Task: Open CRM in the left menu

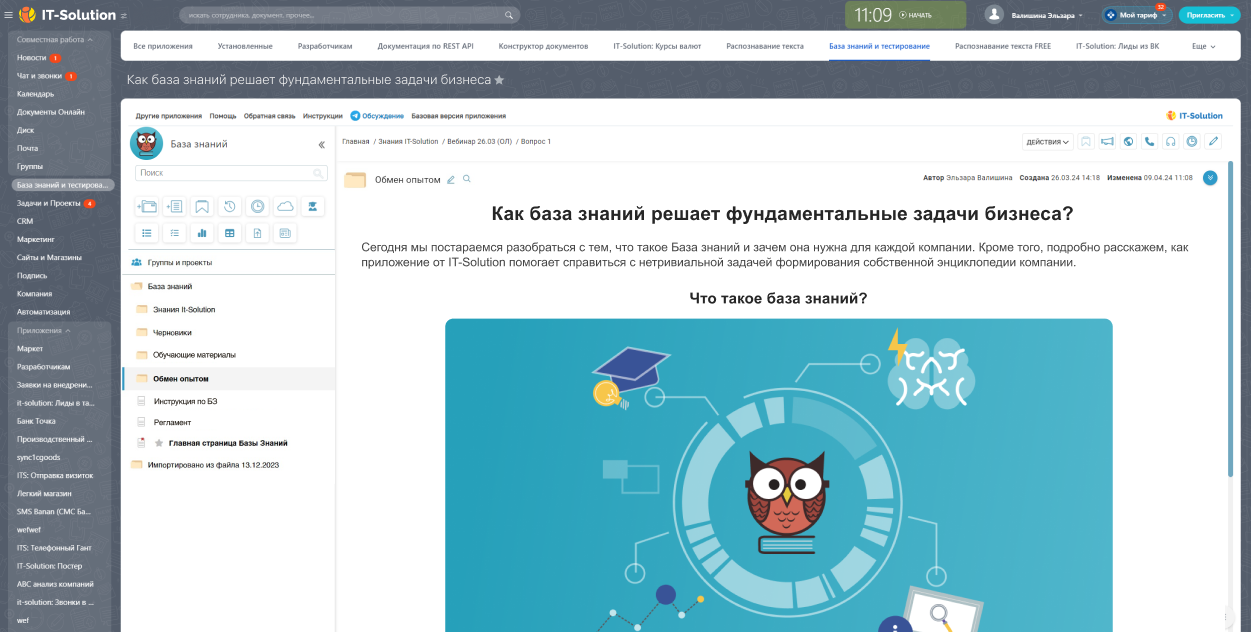Action: click(x=25, y=221)
